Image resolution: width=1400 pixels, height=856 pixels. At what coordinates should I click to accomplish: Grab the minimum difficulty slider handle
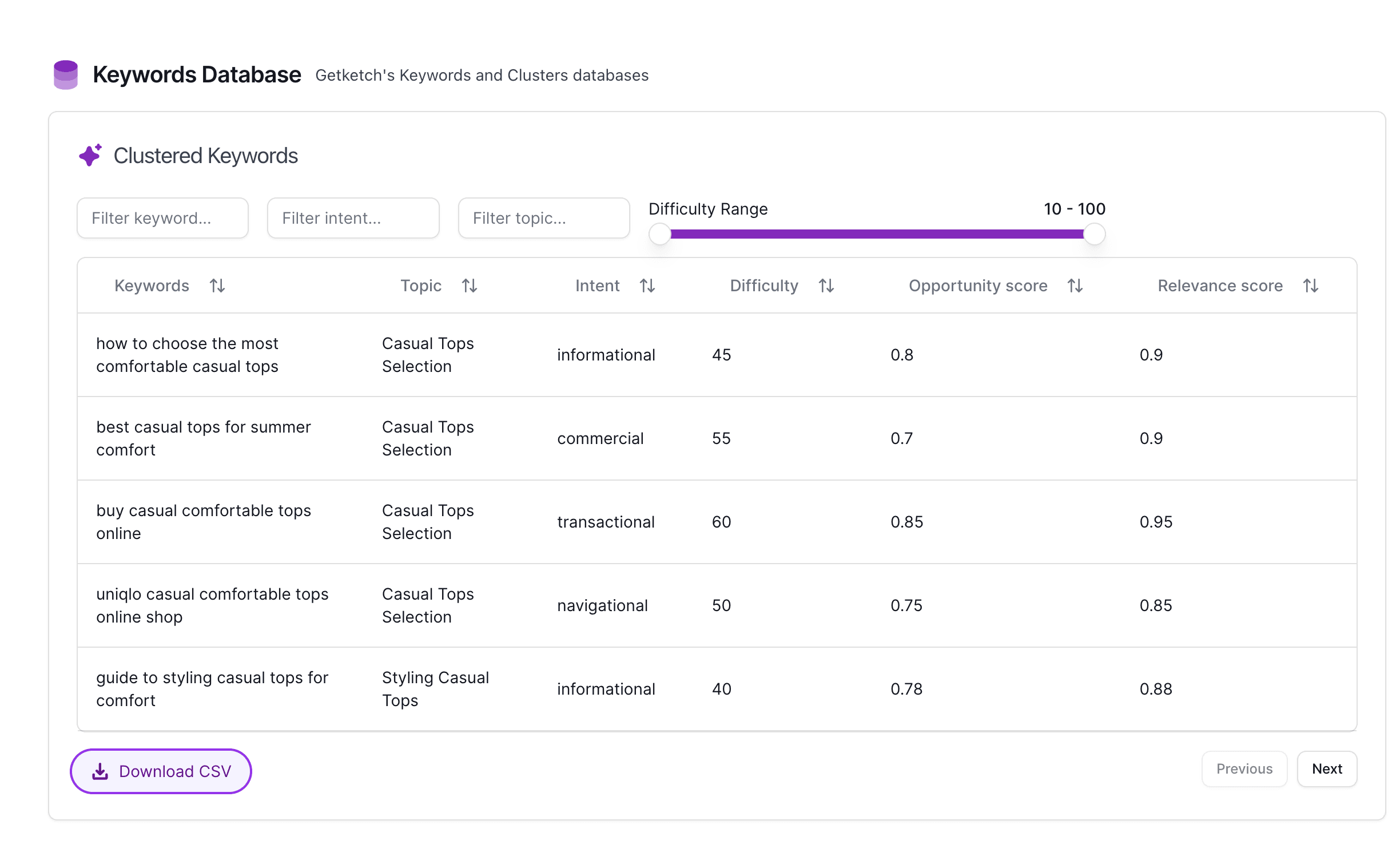[660, 234]
